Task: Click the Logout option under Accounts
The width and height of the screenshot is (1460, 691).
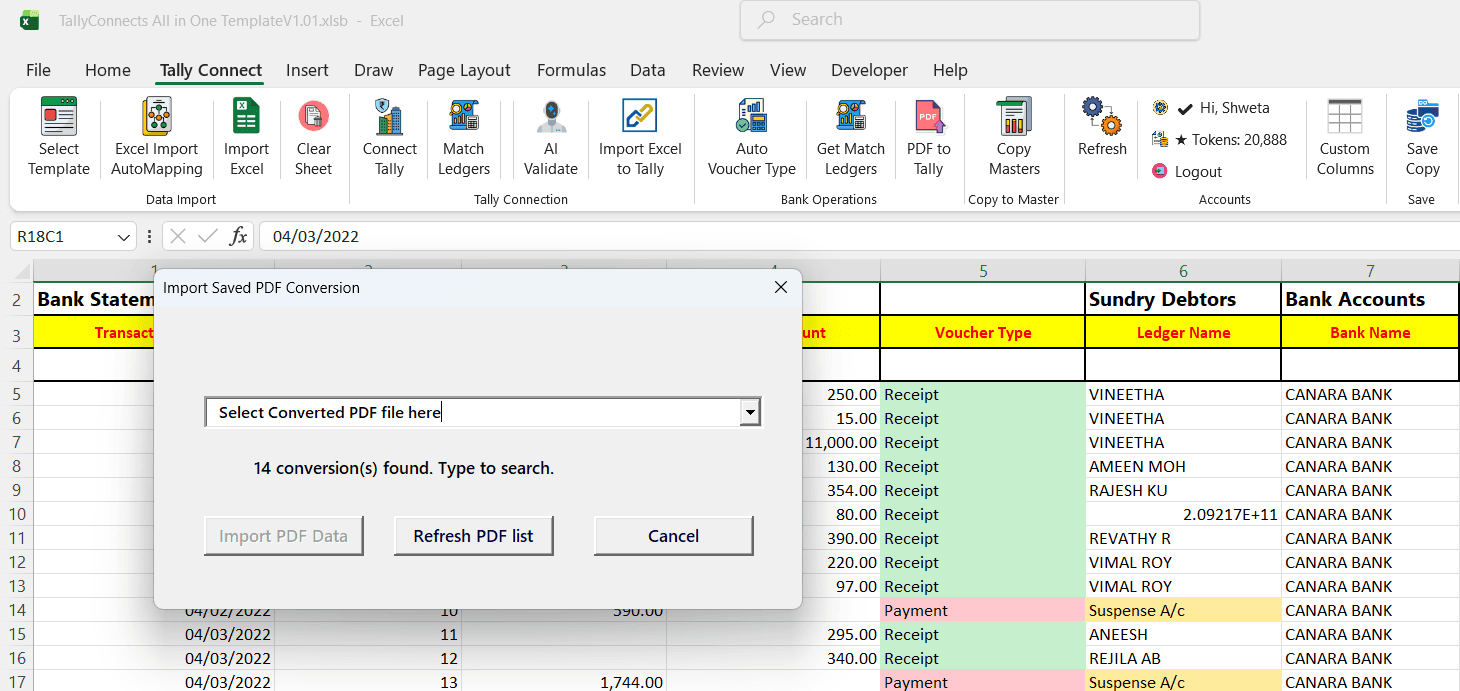Action: coord(1195,171)
